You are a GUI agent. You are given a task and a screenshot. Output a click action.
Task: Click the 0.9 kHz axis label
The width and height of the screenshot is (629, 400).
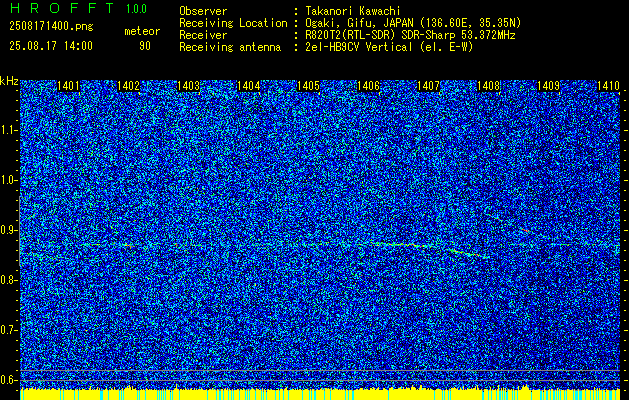[8, 230]
